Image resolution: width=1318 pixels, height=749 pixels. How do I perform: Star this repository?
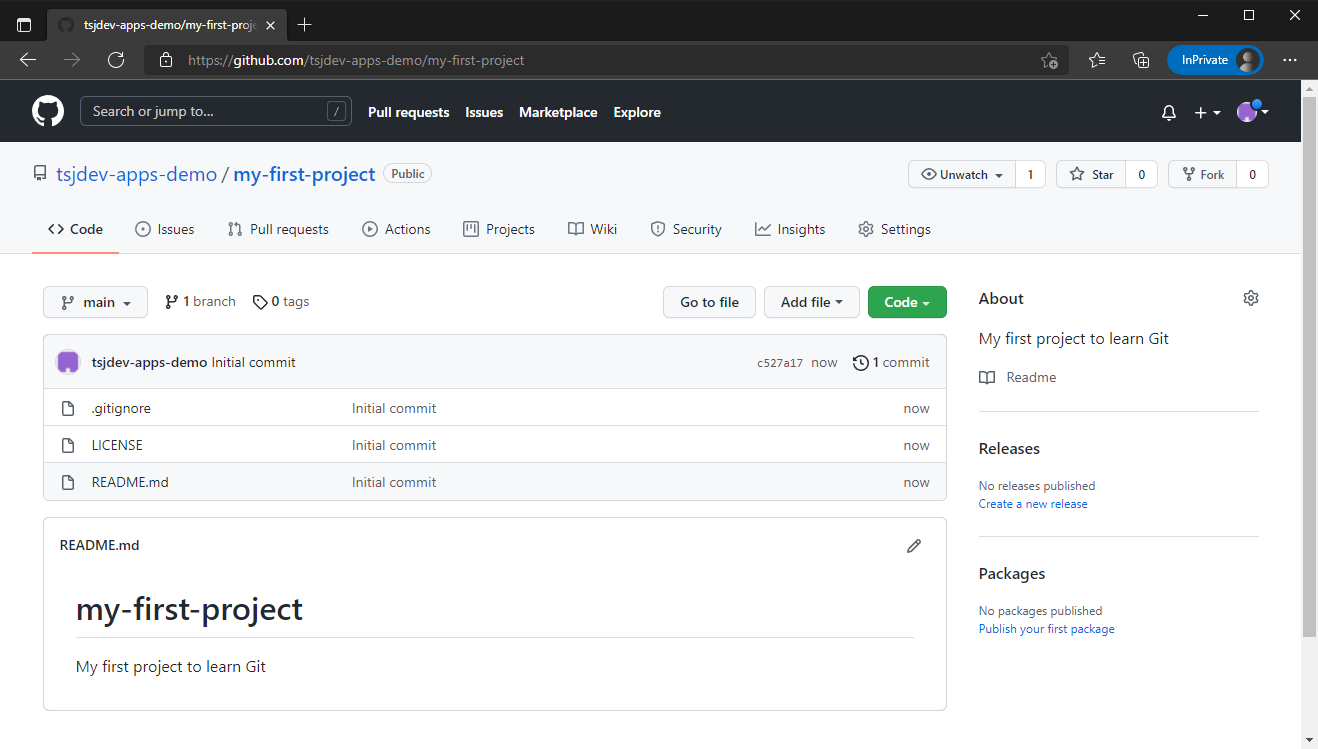tap(1091, 174)
